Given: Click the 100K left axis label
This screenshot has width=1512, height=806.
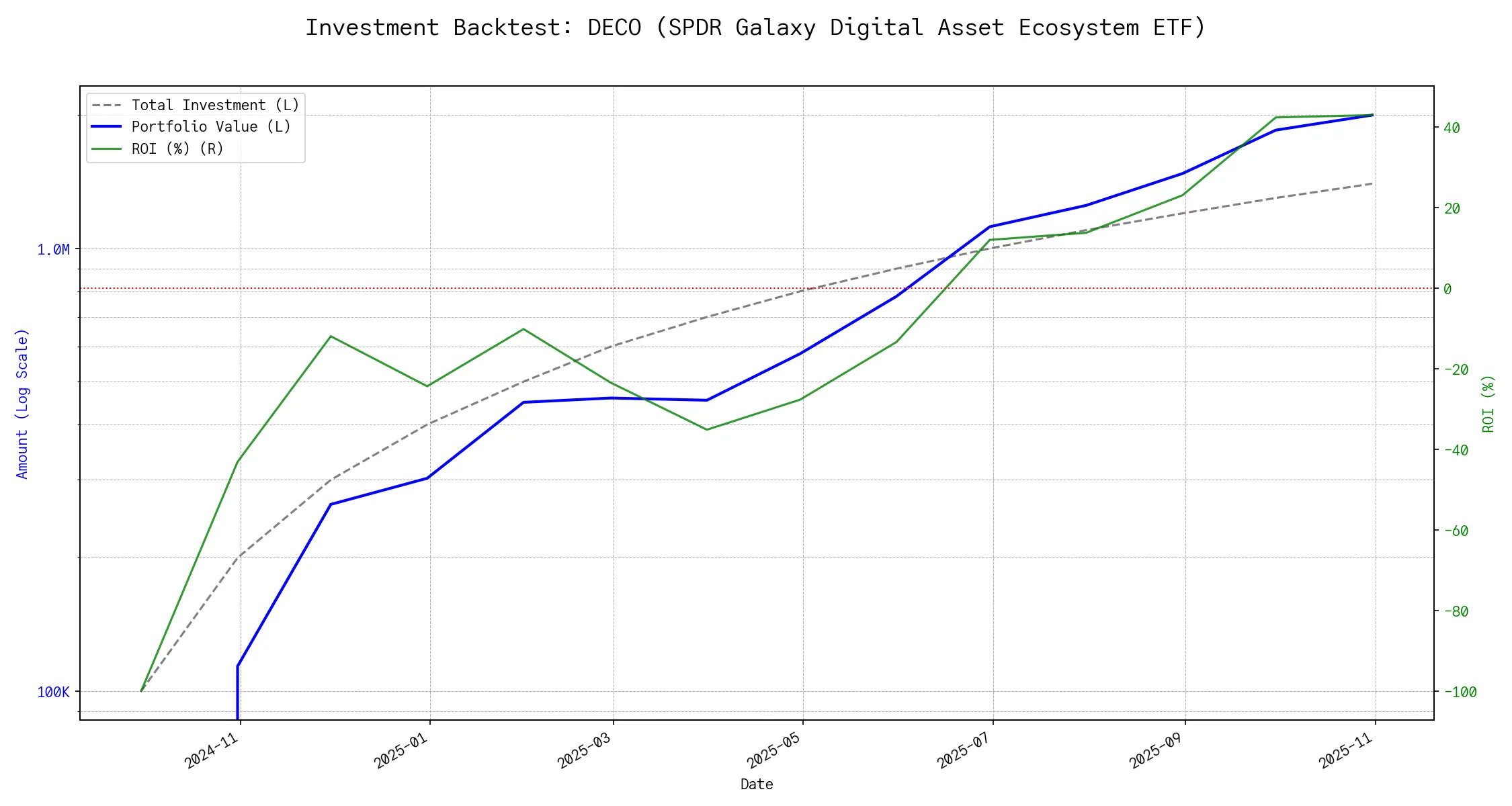Looking at the screenshot, I should click(53, 692).
